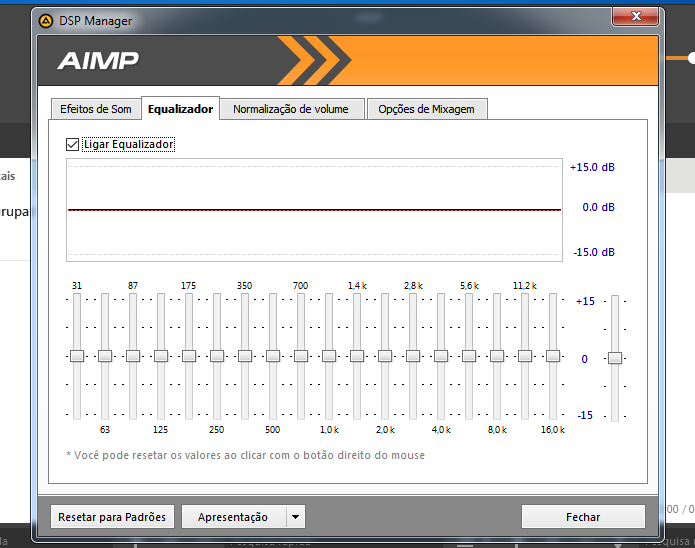Click the Apresentação button
The image size is (695, 548).
click(x=233, y=517)
